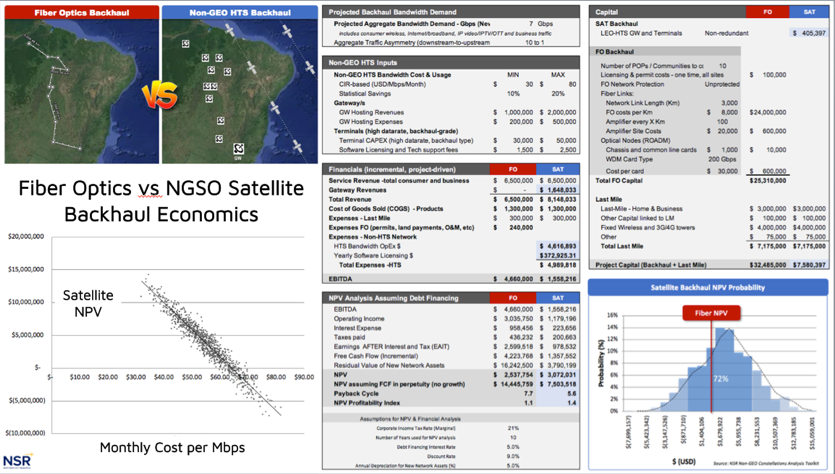The height and width of the screenshot is (474, 835).
Task: Click the Fixed Wireless and 3G/4G towers row
Action: [709, 227]
